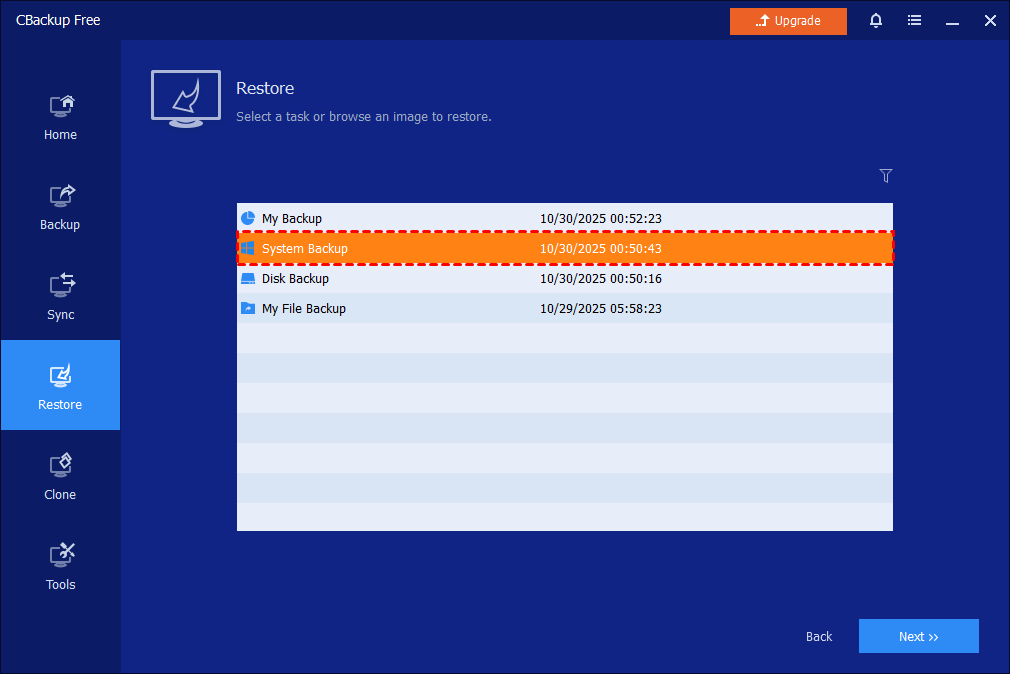
Task: Open the Sync section
Action: (x=60, y=296)
